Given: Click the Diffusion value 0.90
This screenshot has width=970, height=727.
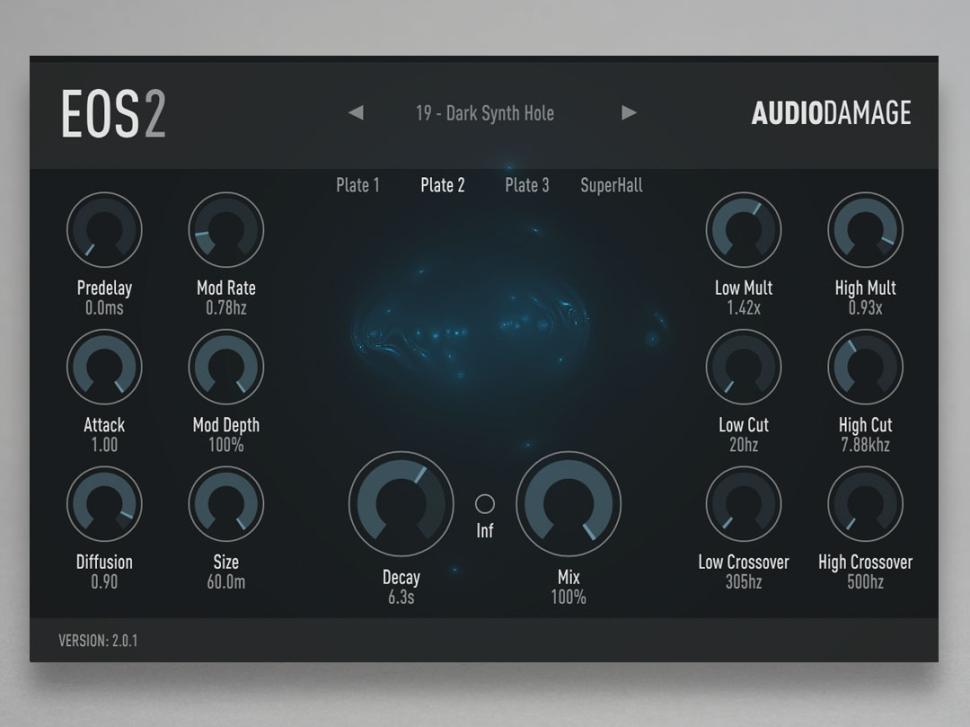Looking at the screenshot, I should [105, 582].
